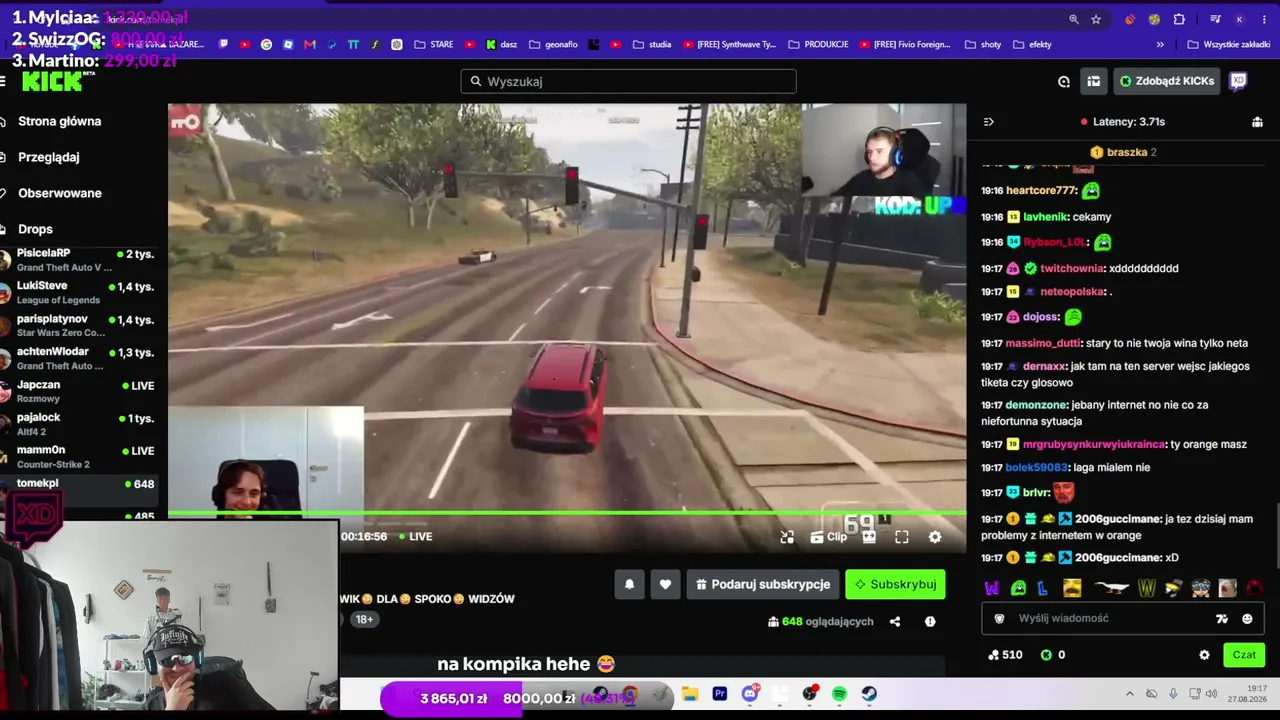Open video player settings gear

(x=935, y=537)
